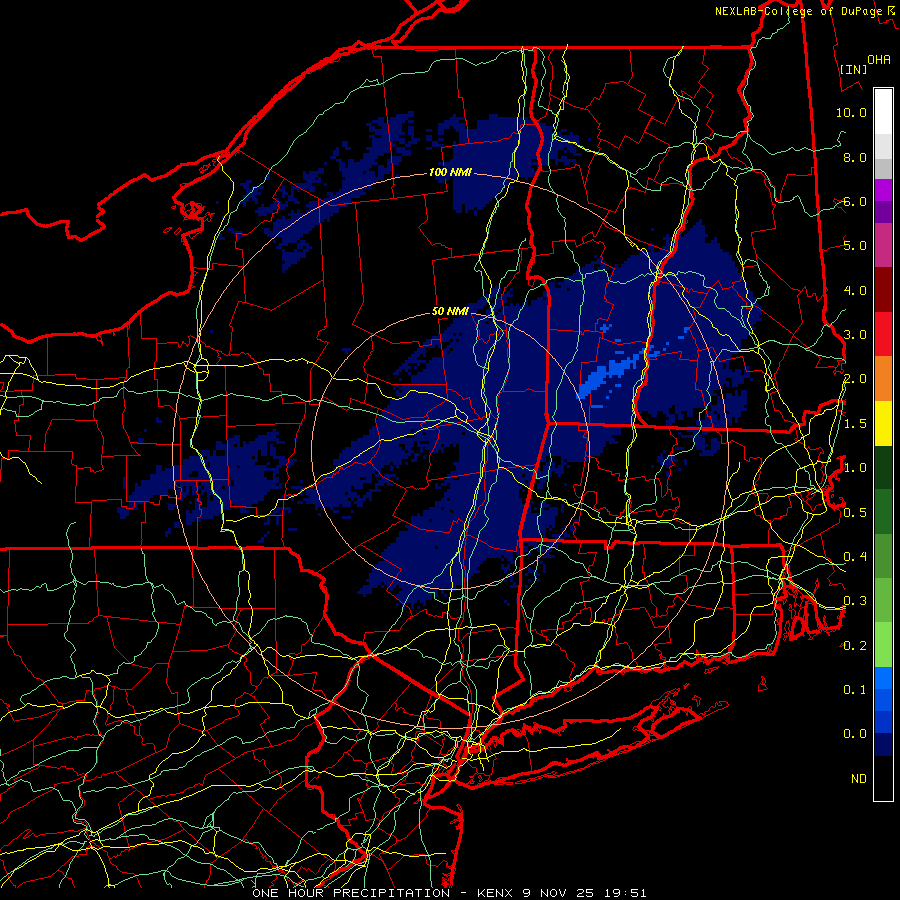Click the 0.3 legend value
The height and width of the screenshot is (900, 900).
[x=855, y=601]
